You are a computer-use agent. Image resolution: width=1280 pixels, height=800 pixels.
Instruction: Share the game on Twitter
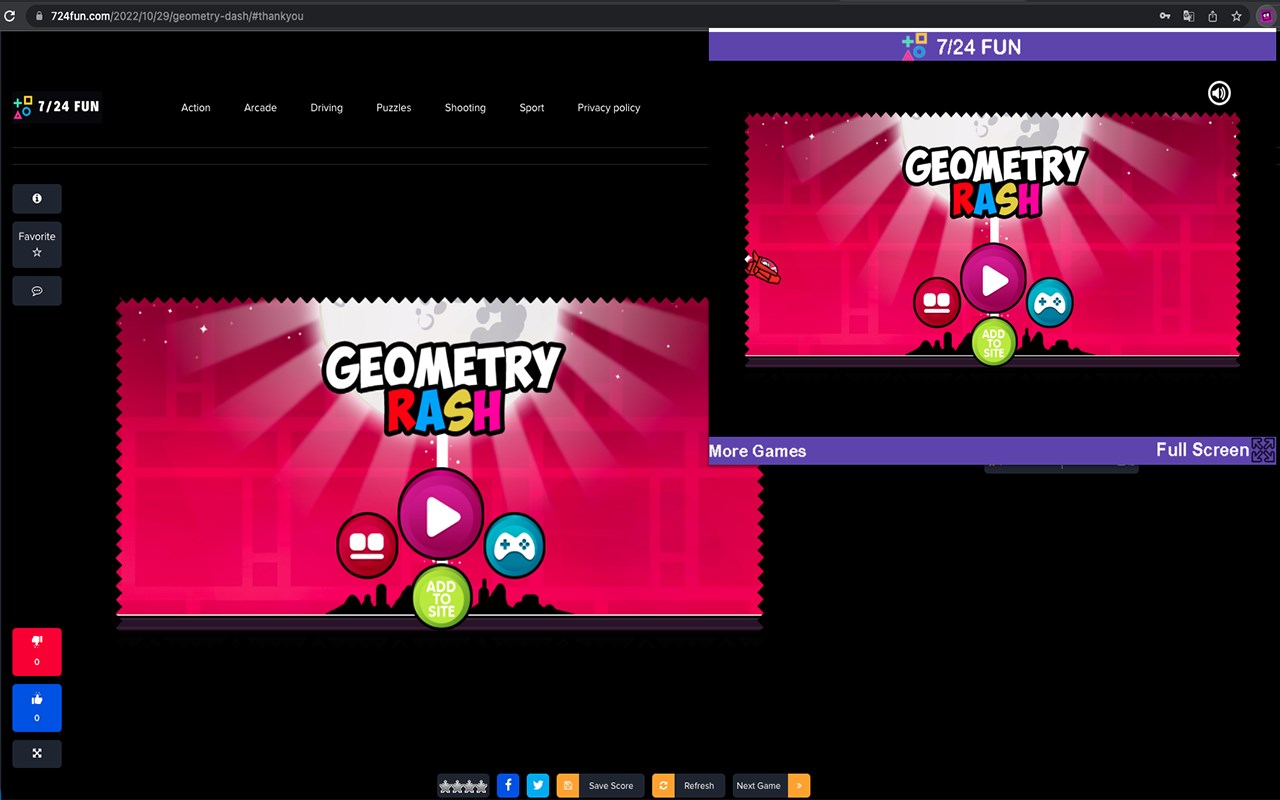pyautogui.click(x=538, y=785)
